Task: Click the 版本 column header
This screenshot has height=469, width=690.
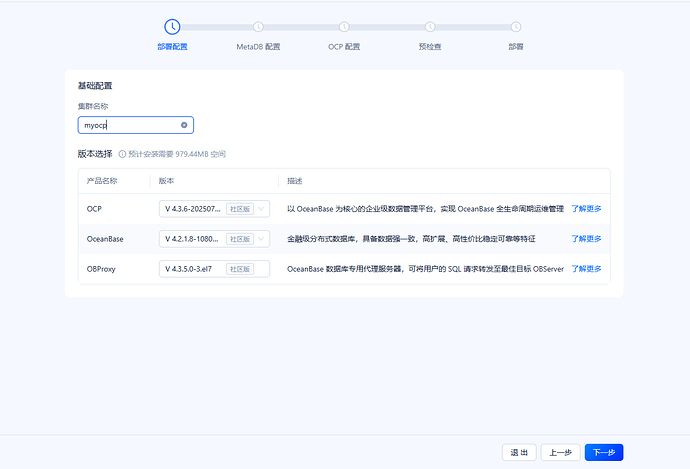Action: coord(166,181)
